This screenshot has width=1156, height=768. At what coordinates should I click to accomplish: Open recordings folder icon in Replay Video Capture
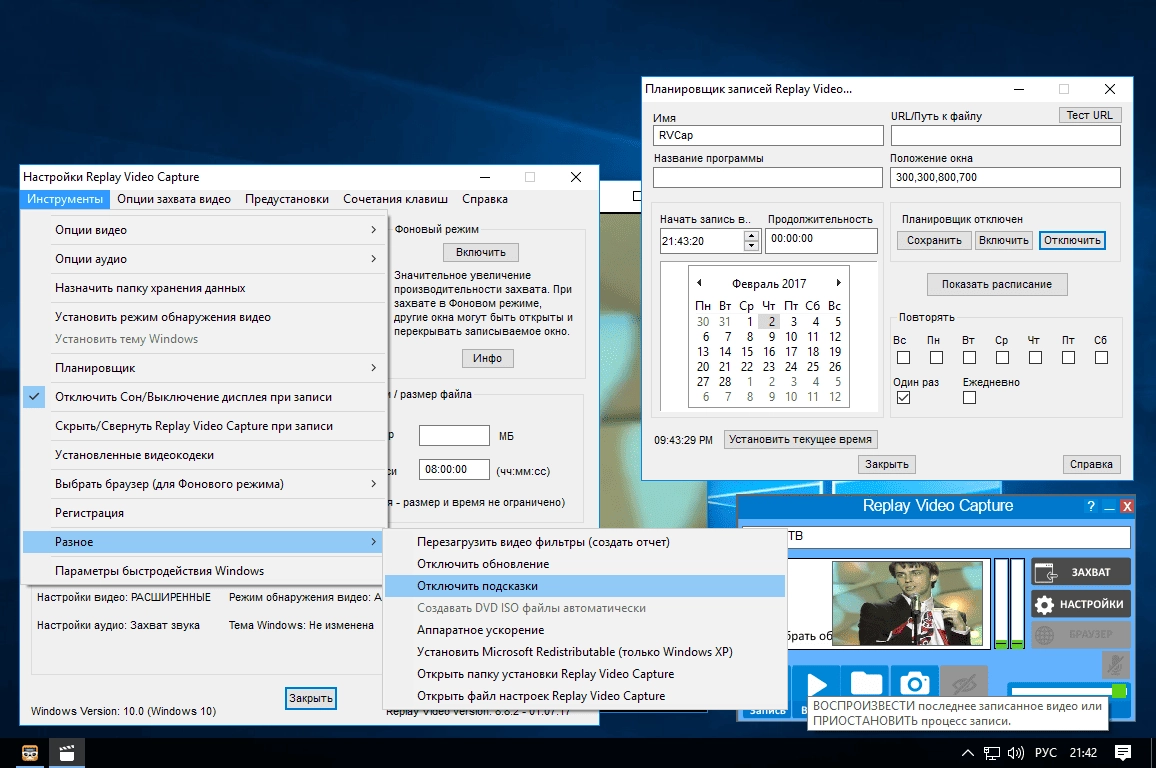pos(866,685)
